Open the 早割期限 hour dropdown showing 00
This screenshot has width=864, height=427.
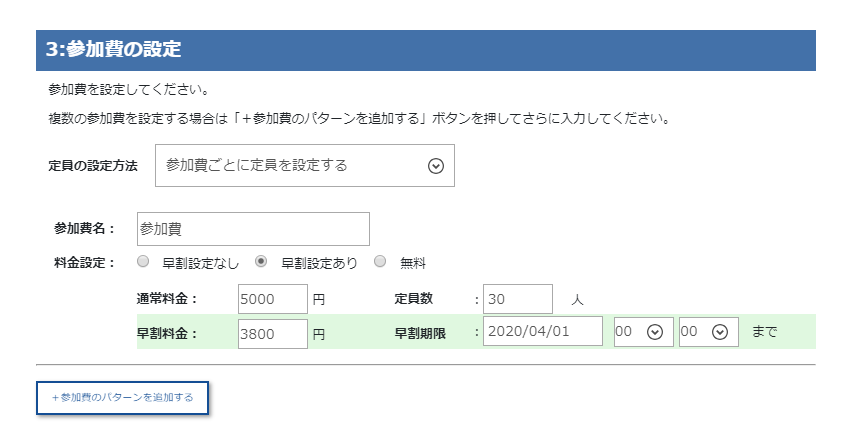[x=644, y=332]
